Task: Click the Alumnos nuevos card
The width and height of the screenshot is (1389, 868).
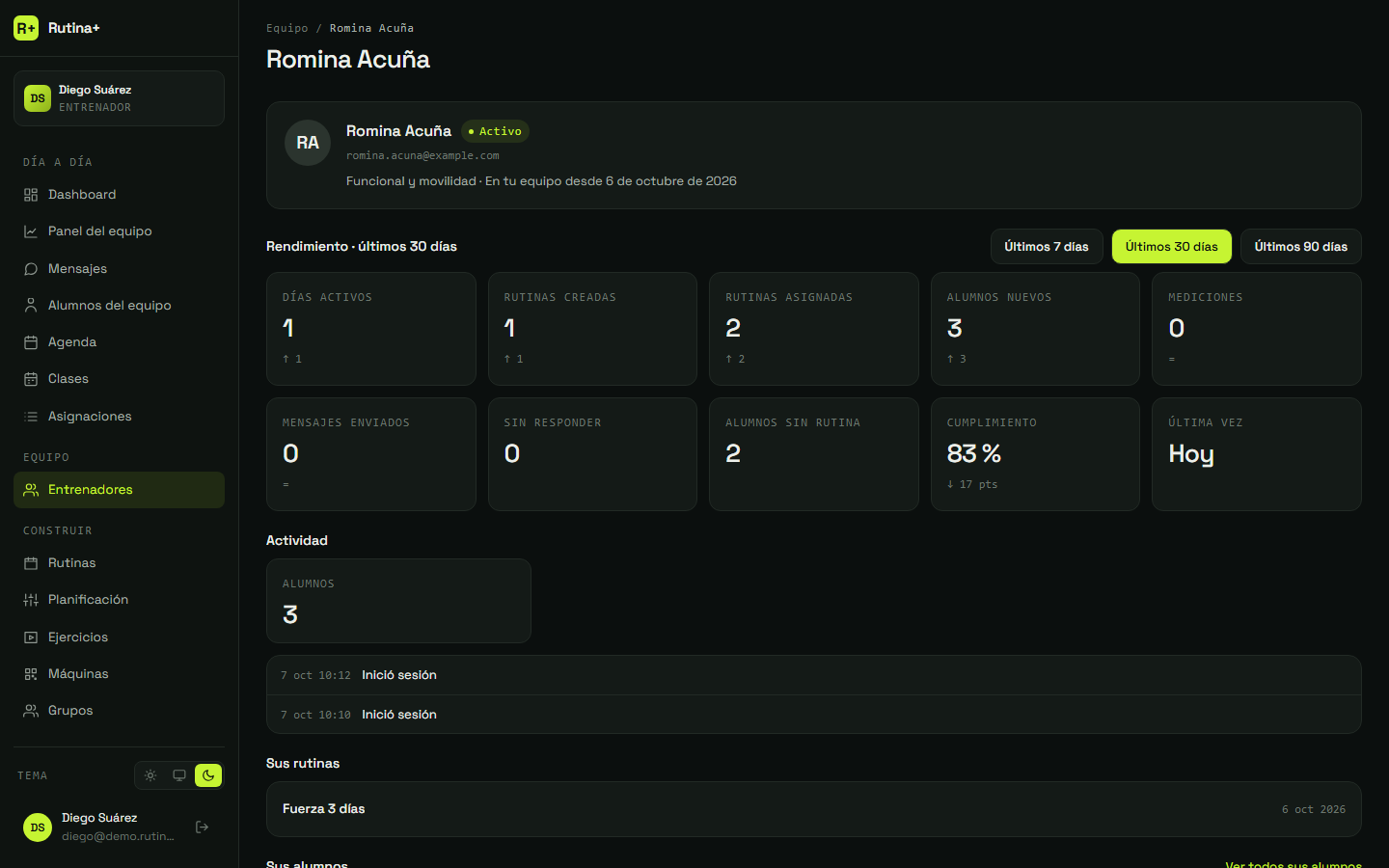Action: click(1035, 329)
